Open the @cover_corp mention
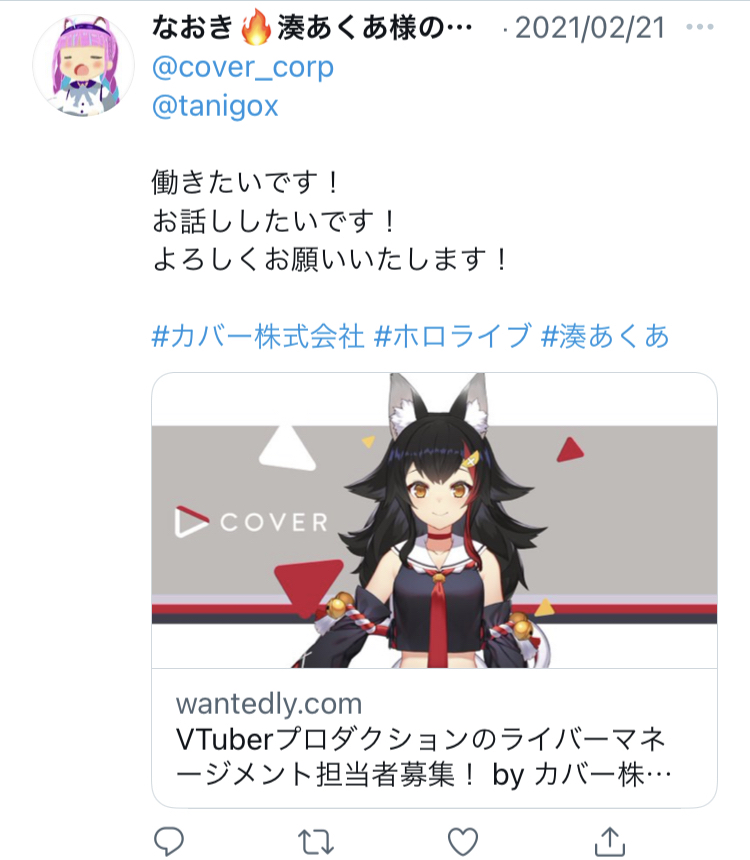This screenshot has width=750, height=860. pyautogui.click(x=243, y=68)
